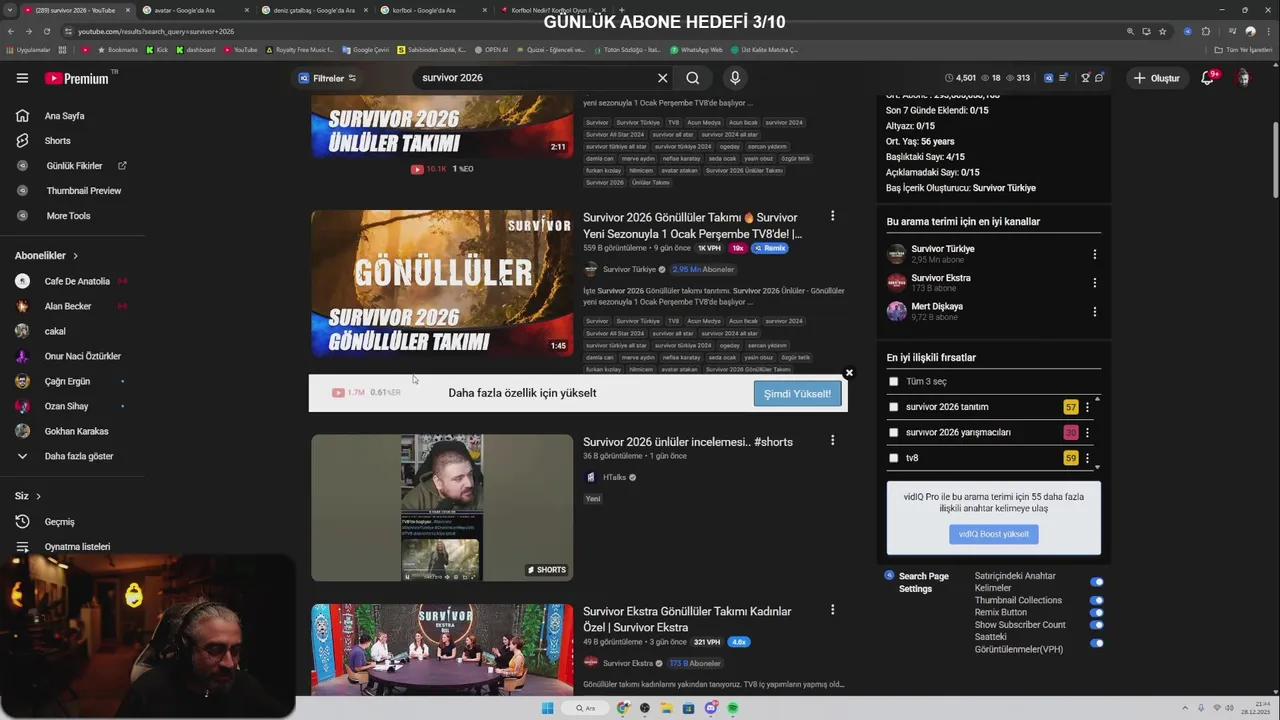The image size is (1280, 720).
Task: Open the vidIQ trophy icon in header
Action: click(x=1085, y=78)
